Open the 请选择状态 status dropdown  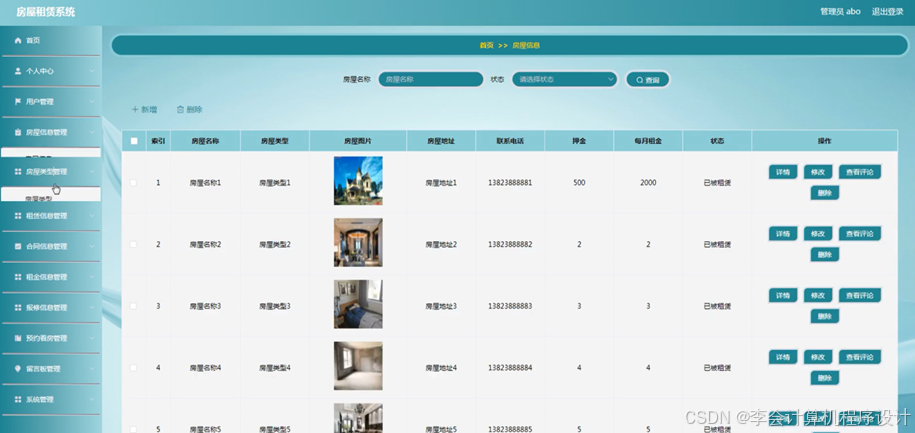click(x=565, y=79)
